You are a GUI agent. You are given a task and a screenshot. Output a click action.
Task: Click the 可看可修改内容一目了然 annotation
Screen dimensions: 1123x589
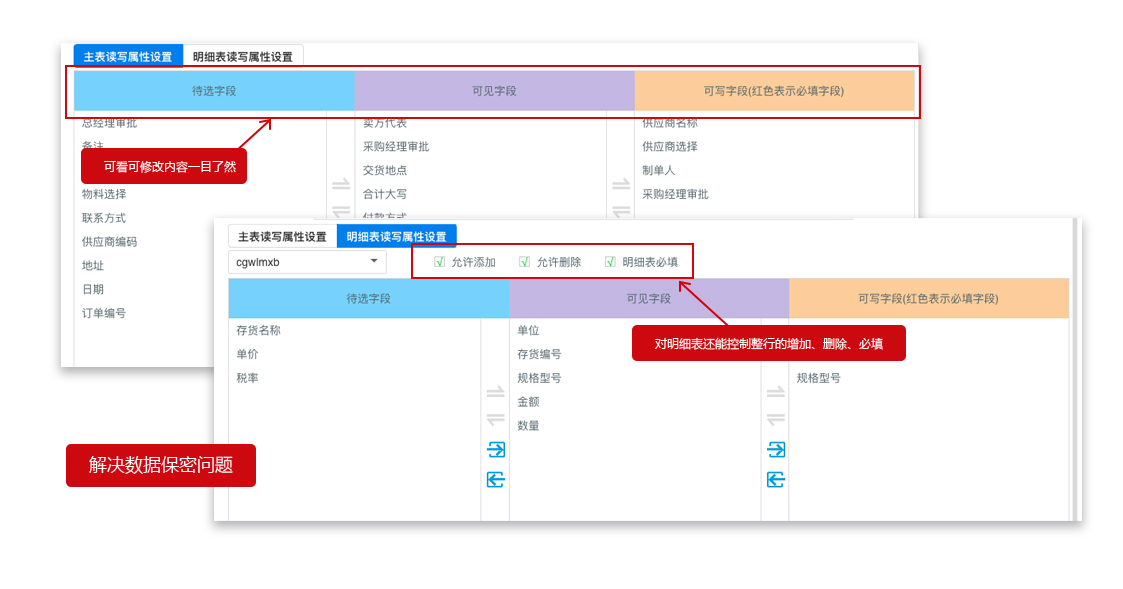point(163,165)
